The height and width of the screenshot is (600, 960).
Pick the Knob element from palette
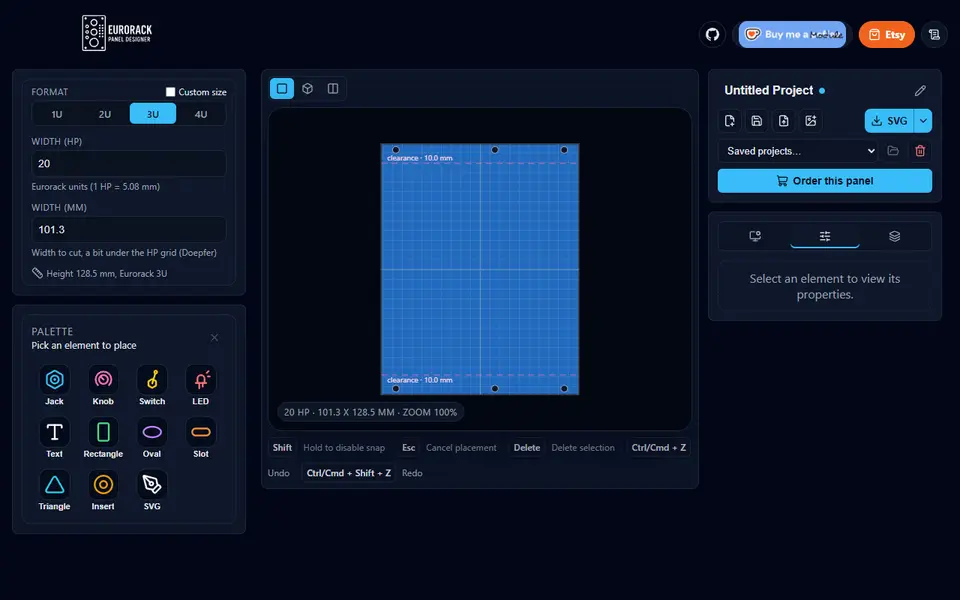point(103,386)
